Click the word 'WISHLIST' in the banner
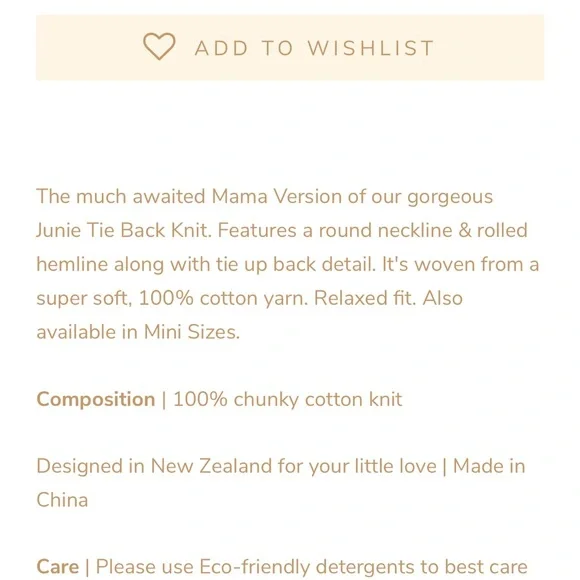Viewport: 580px width, 580px height. coord(371,48)
